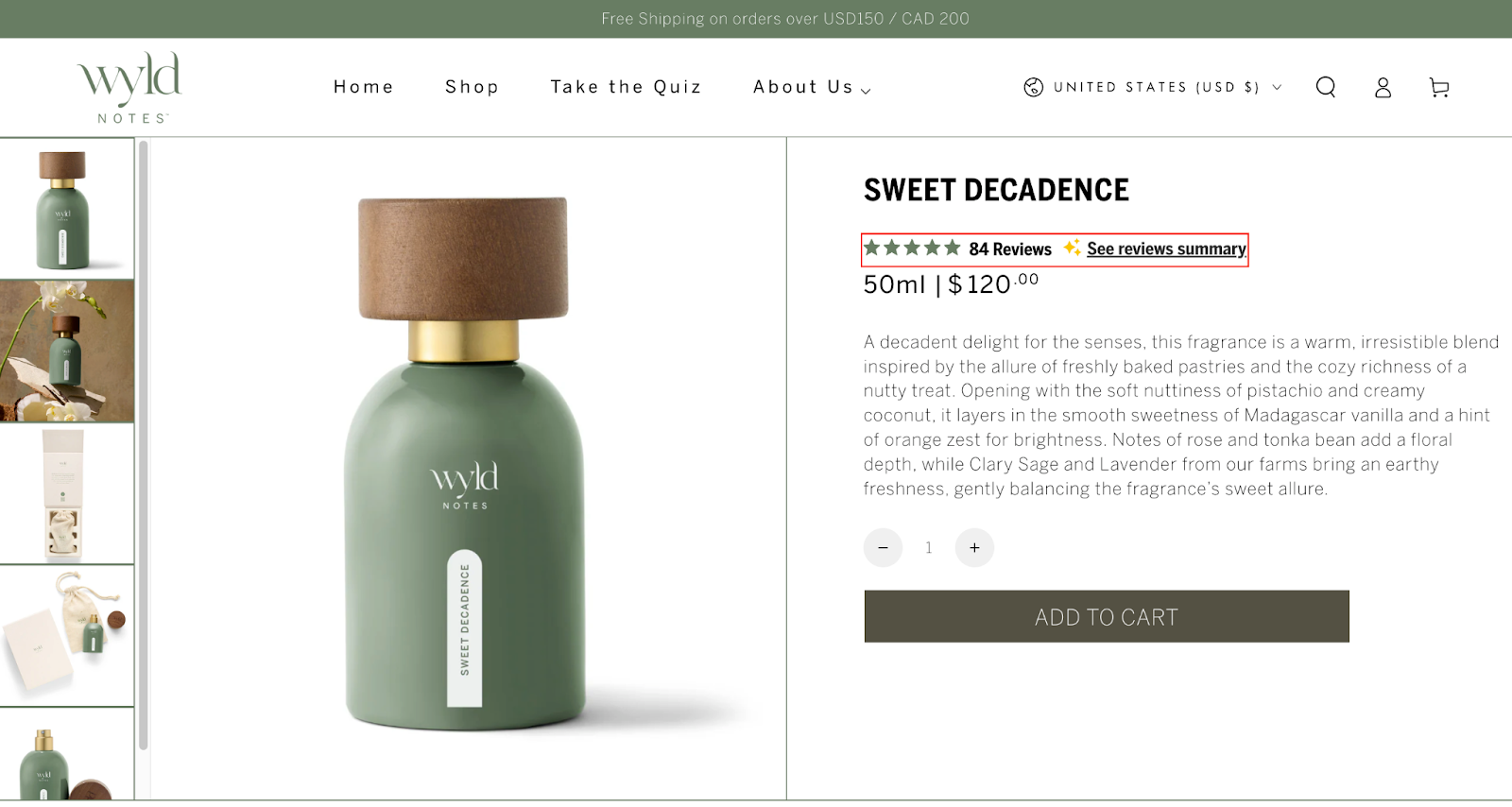Click the globe icon next to country selector
This screenshot has height=807, width=1512.
[1031, 87]
